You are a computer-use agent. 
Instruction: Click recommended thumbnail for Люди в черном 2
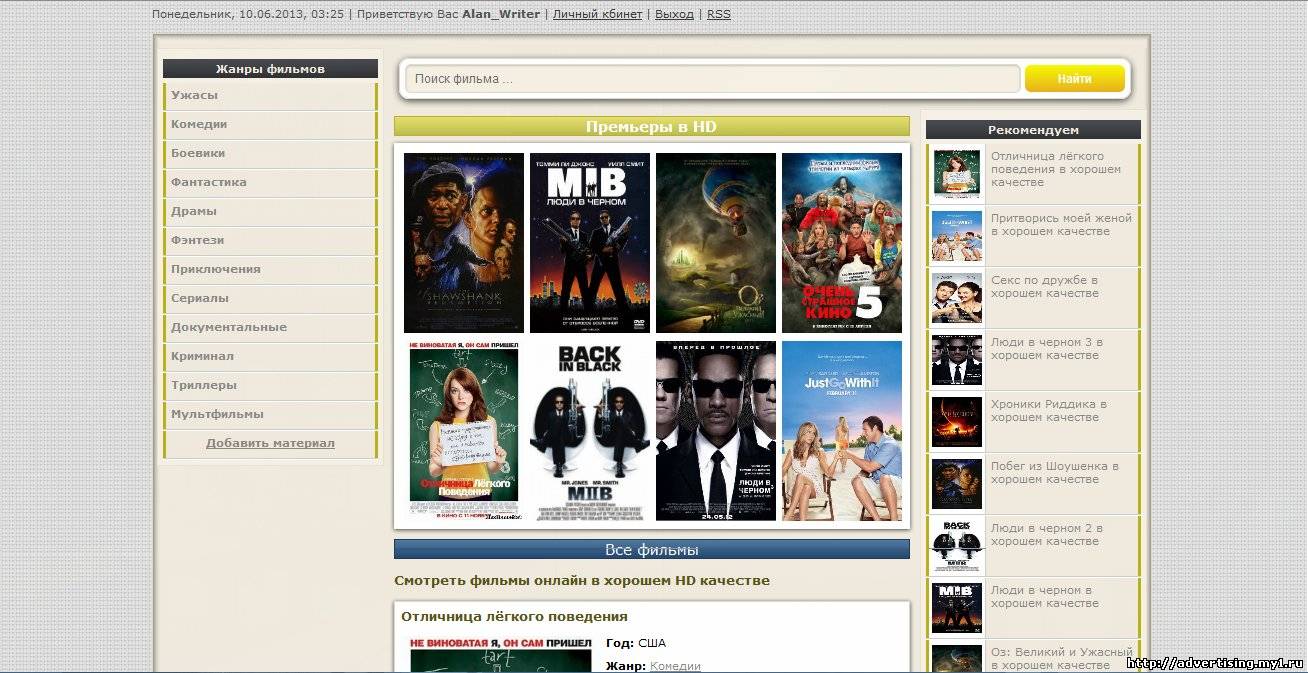pyautogui.click(x=957, y=546)
